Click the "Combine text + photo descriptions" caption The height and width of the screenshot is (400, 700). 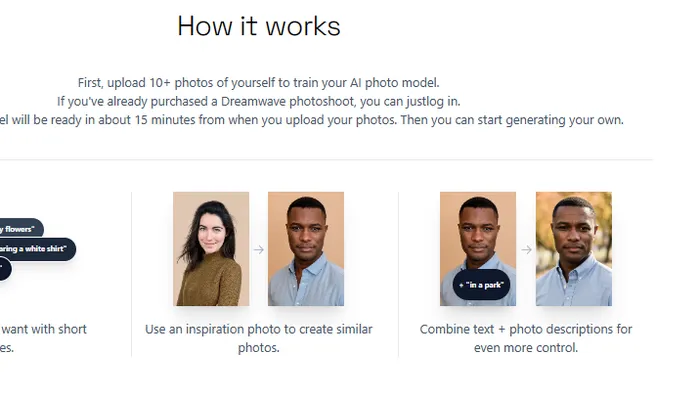point(526,329)
